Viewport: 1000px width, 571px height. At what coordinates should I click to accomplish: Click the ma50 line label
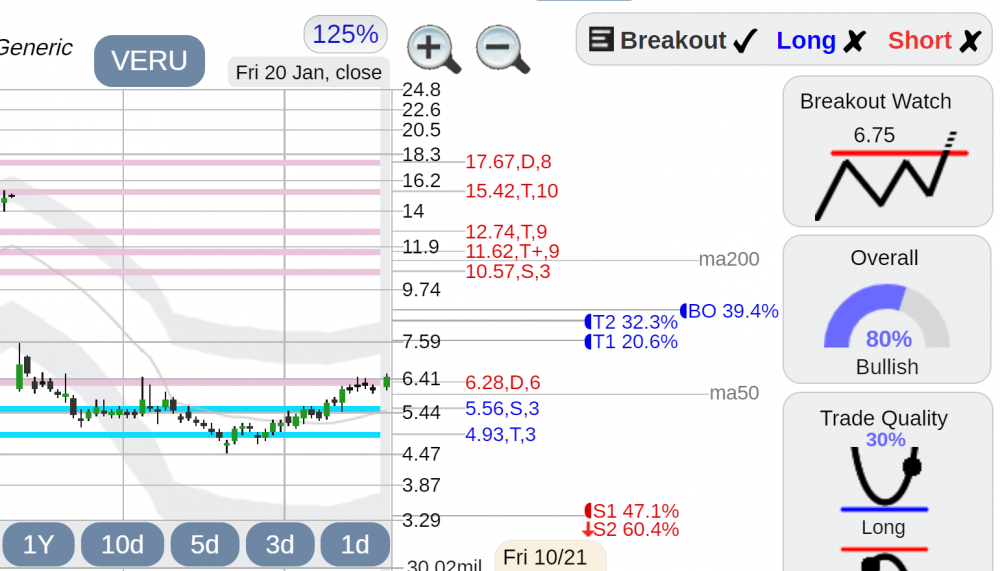[734, 393]
